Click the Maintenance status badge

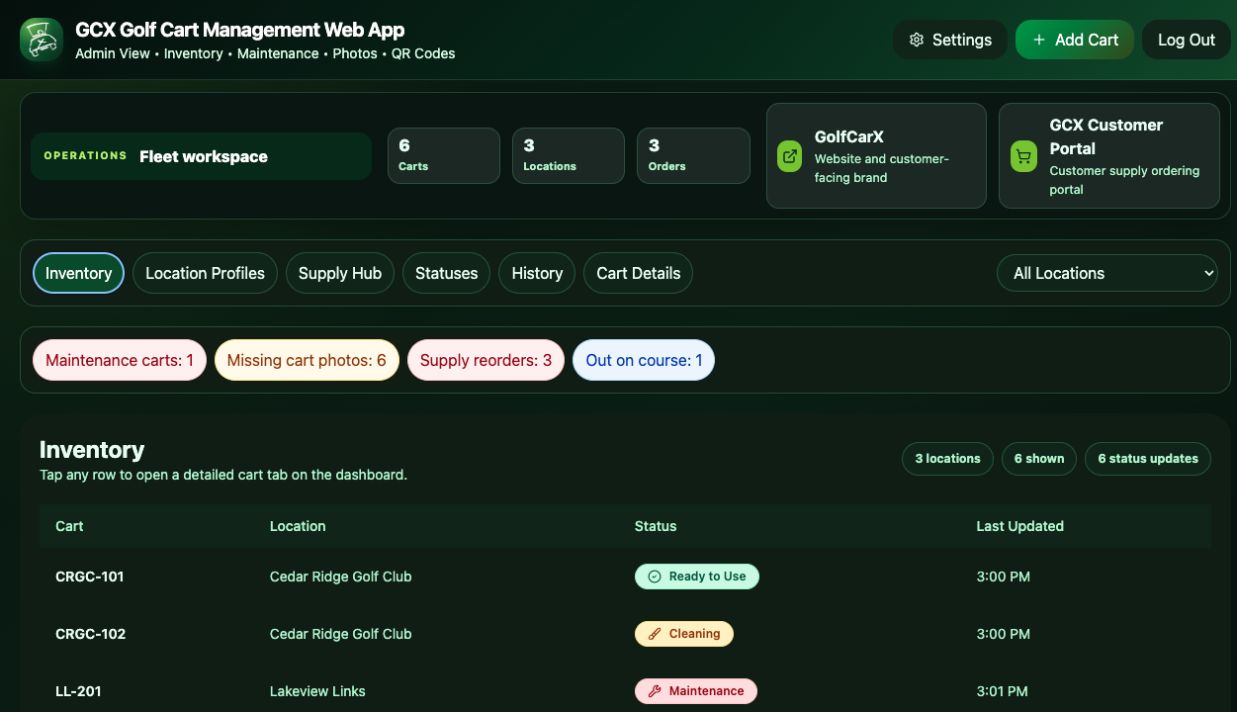point(696,691)
